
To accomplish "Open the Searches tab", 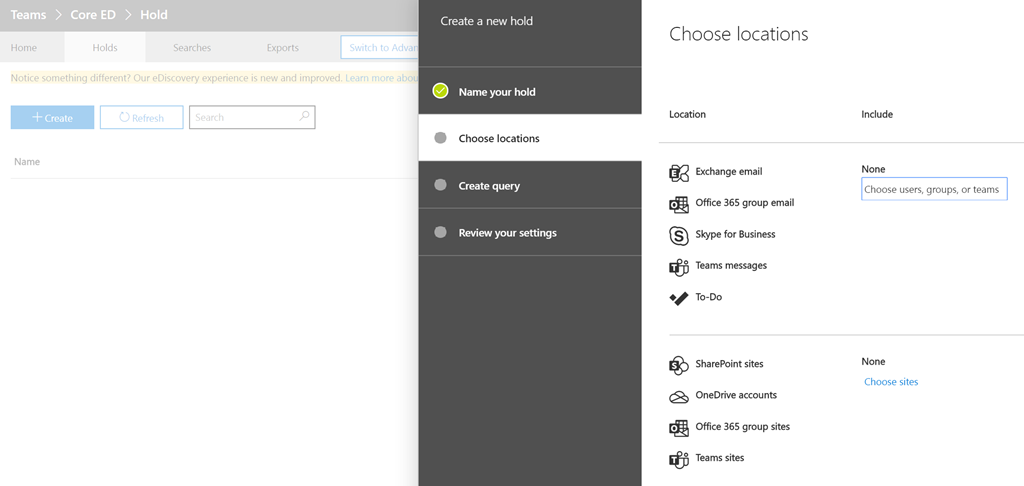I will point(191,47).
